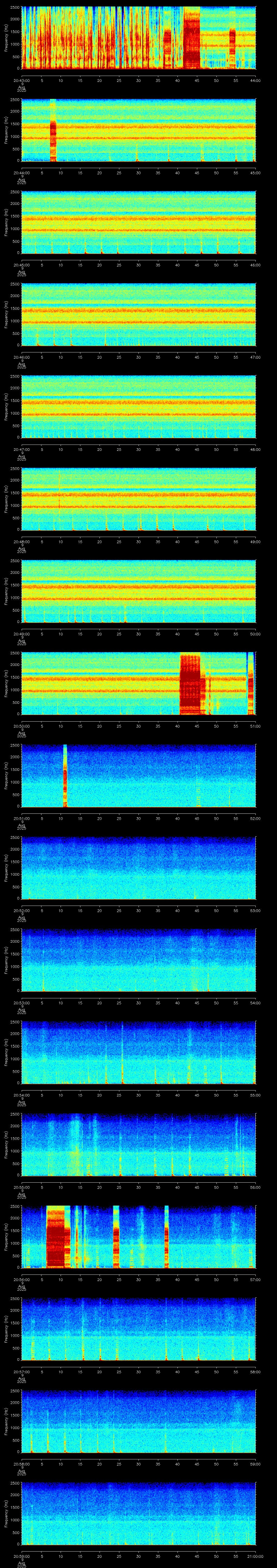Select the burst near 24 s in the 20:56:00 spectrogram
The image size is (277, 1568).
coord(116,1237)
